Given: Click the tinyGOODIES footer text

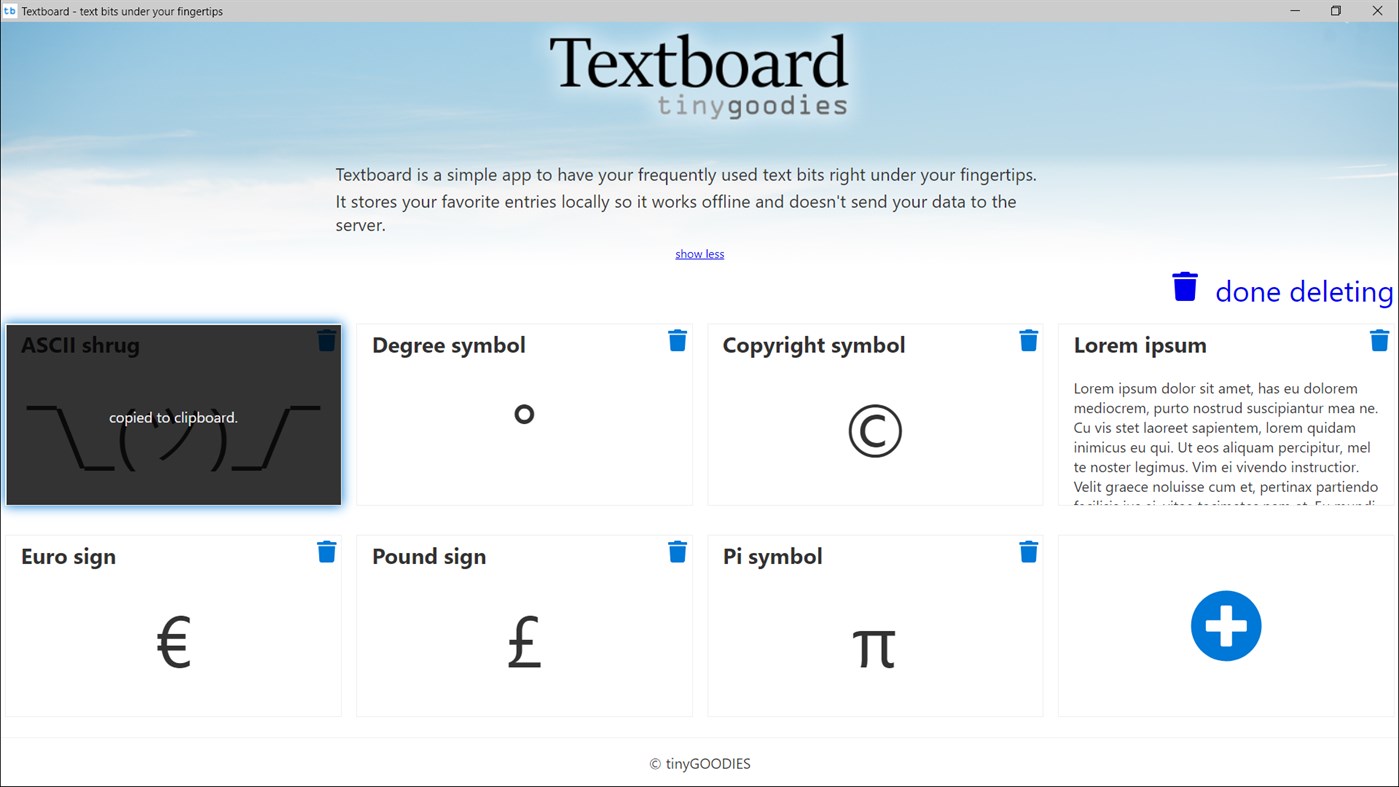Looking at the screenshot, I should [x=699, y=763].
